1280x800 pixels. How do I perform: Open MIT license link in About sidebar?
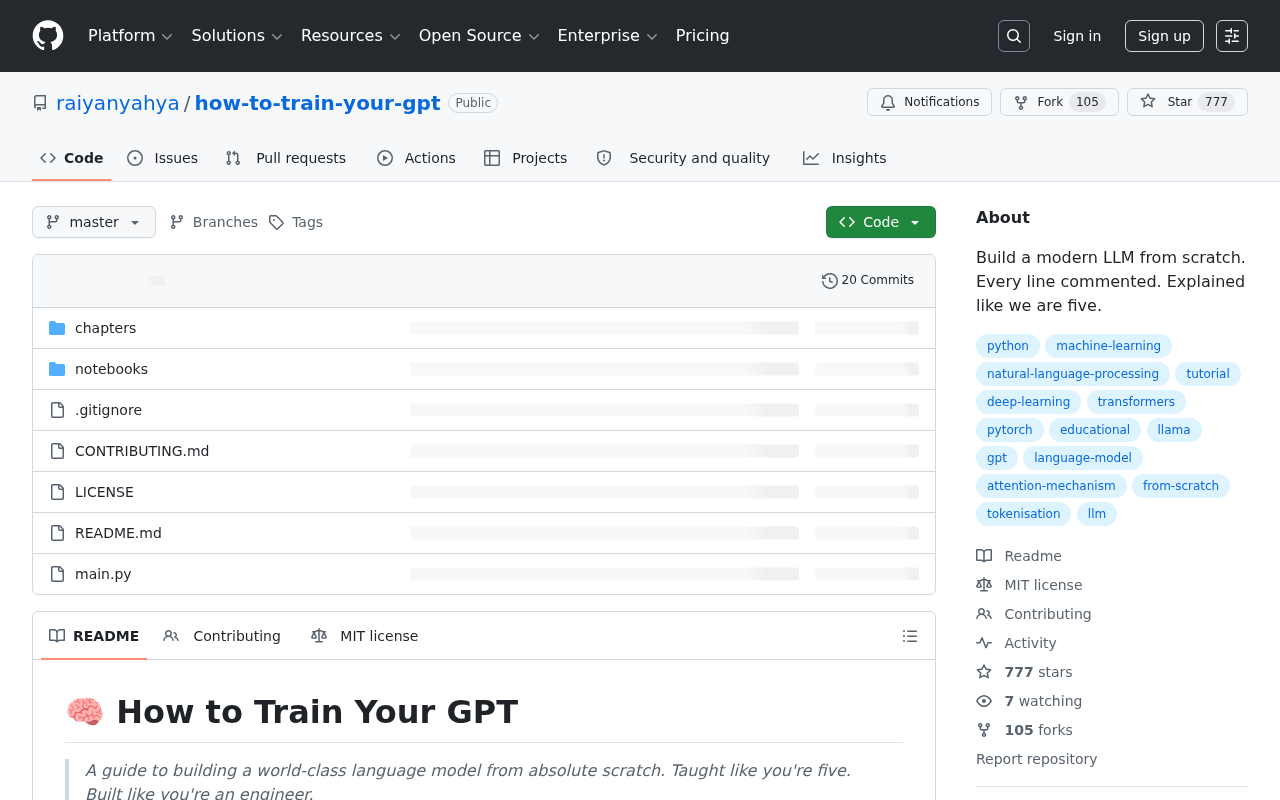[x=1029, y=585]
